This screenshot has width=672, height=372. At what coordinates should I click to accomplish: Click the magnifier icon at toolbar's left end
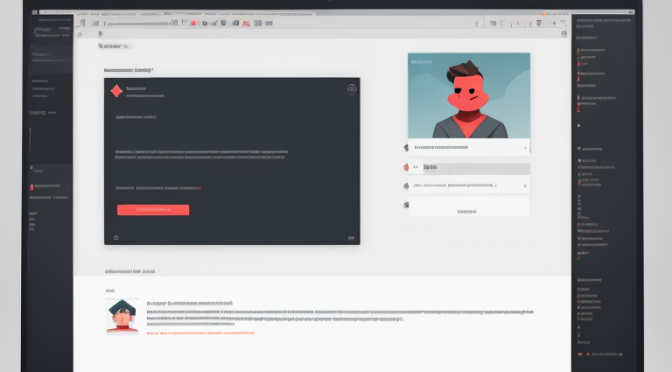click(x=83, y=23)
